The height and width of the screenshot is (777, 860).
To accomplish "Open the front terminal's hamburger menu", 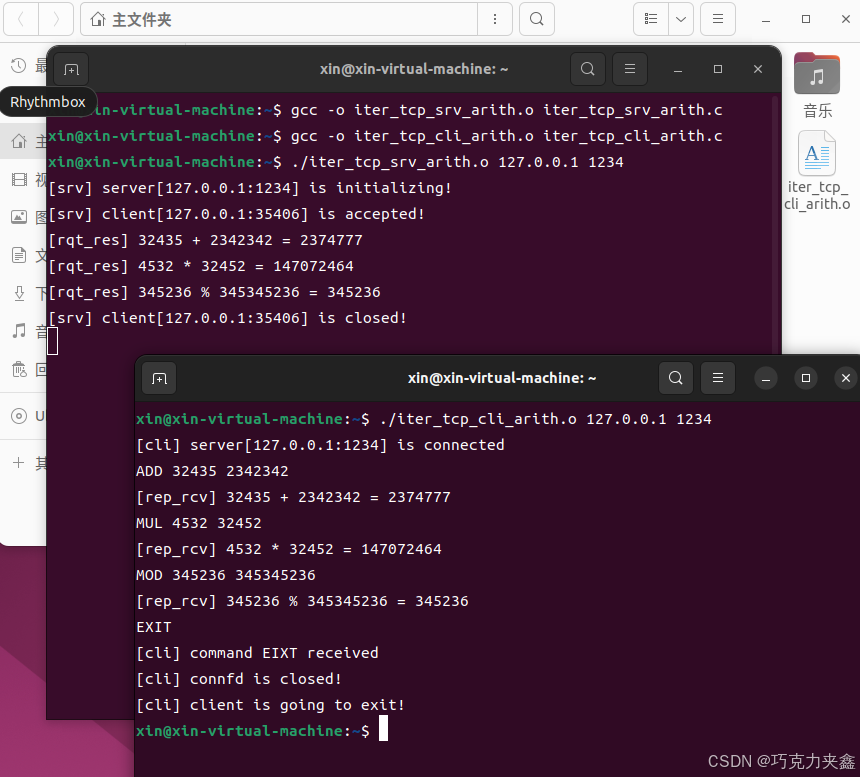I will coord(717,378).
